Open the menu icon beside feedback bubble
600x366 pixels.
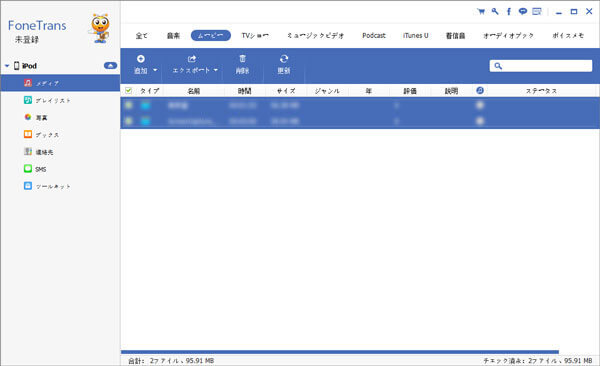coord(537,11)
